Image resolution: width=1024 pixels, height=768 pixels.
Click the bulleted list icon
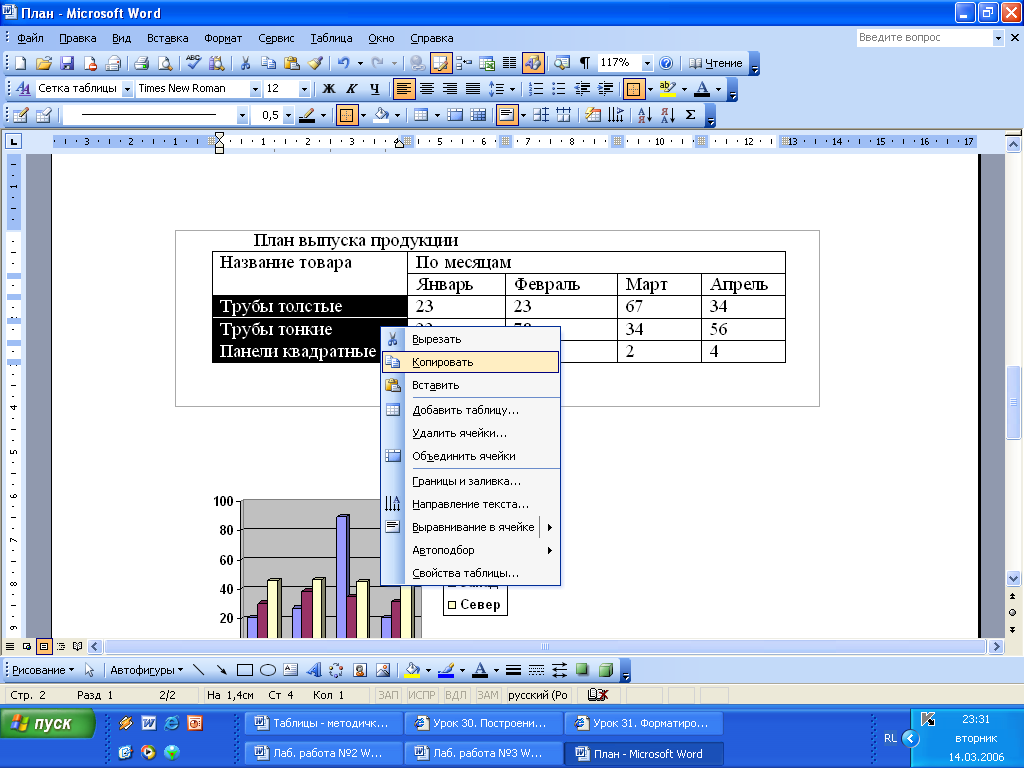558,89
